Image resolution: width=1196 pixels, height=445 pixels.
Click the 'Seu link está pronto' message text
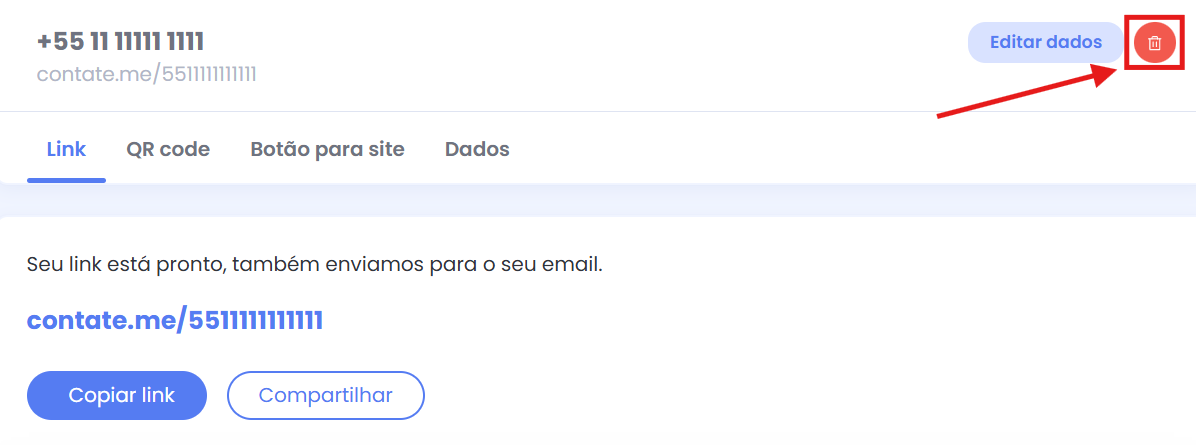(x=314, y=266)
